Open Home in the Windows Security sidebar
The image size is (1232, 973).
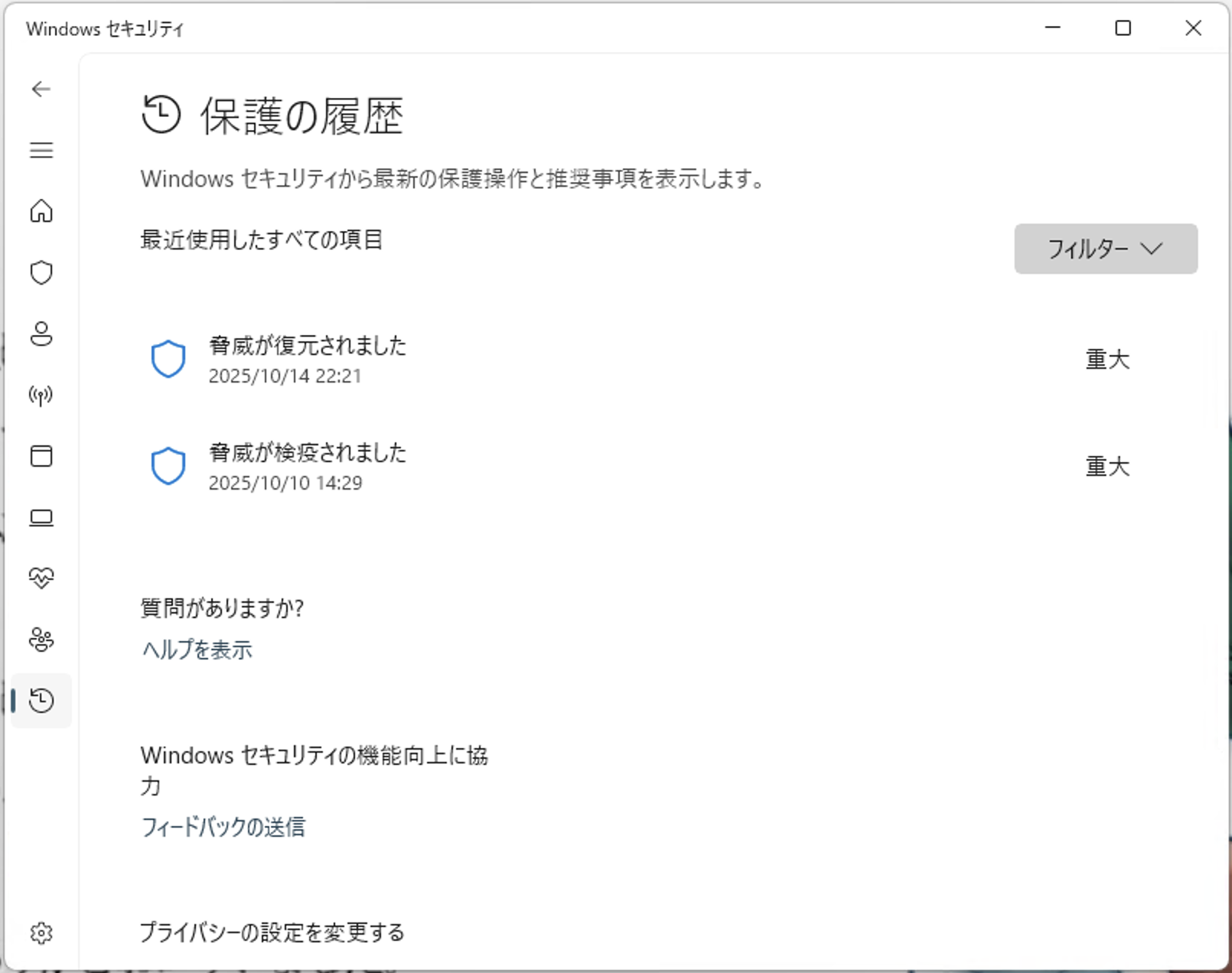pos(41,212)
